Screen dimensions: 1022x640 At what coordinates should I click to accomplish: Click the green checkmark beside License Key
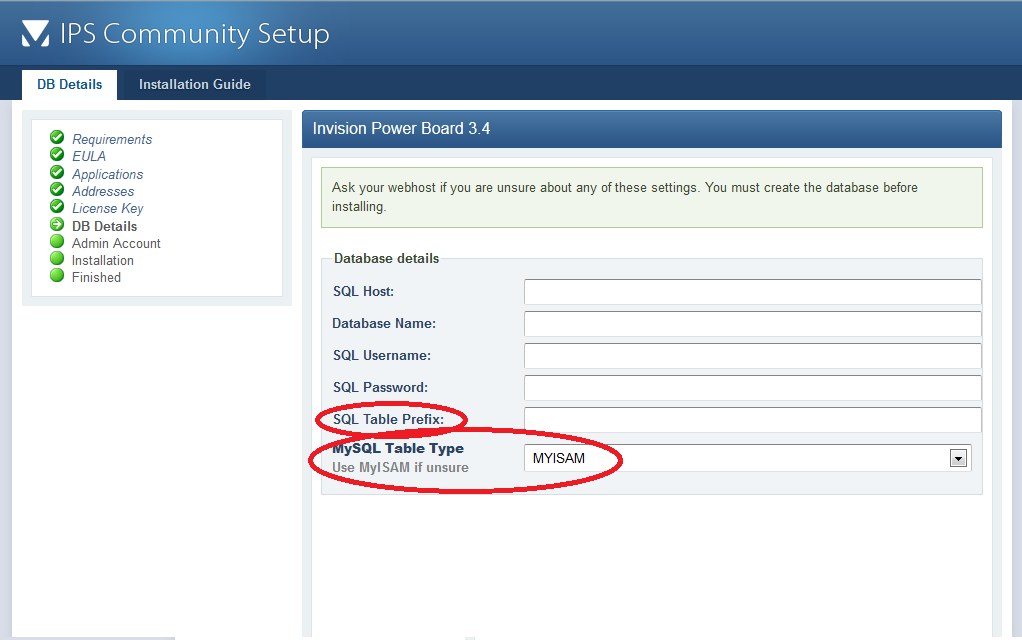click(x=57, y=206)
